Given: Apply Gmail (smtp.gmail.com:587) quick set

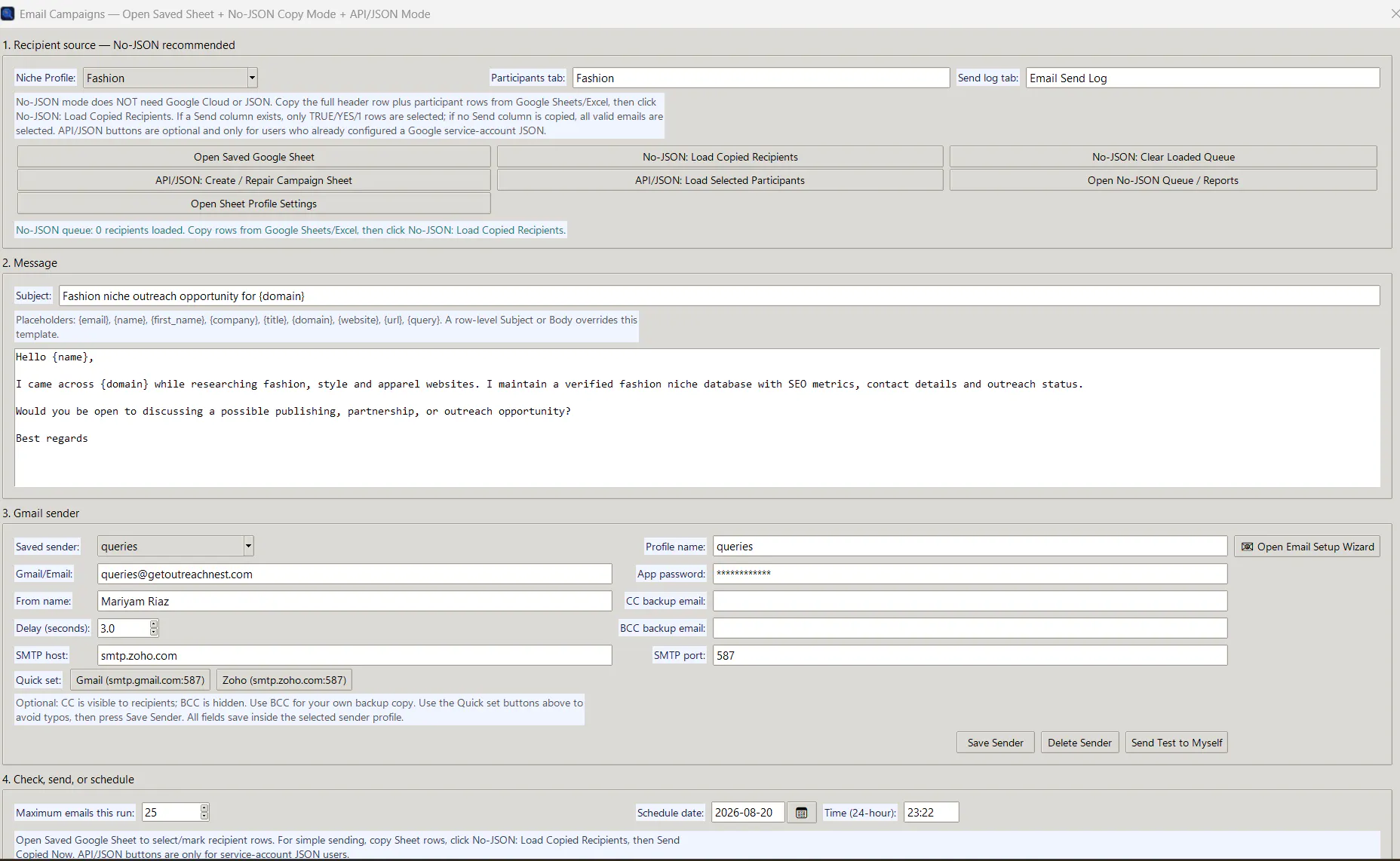Looking at the screenshot, I should click(x=140, y=680).
